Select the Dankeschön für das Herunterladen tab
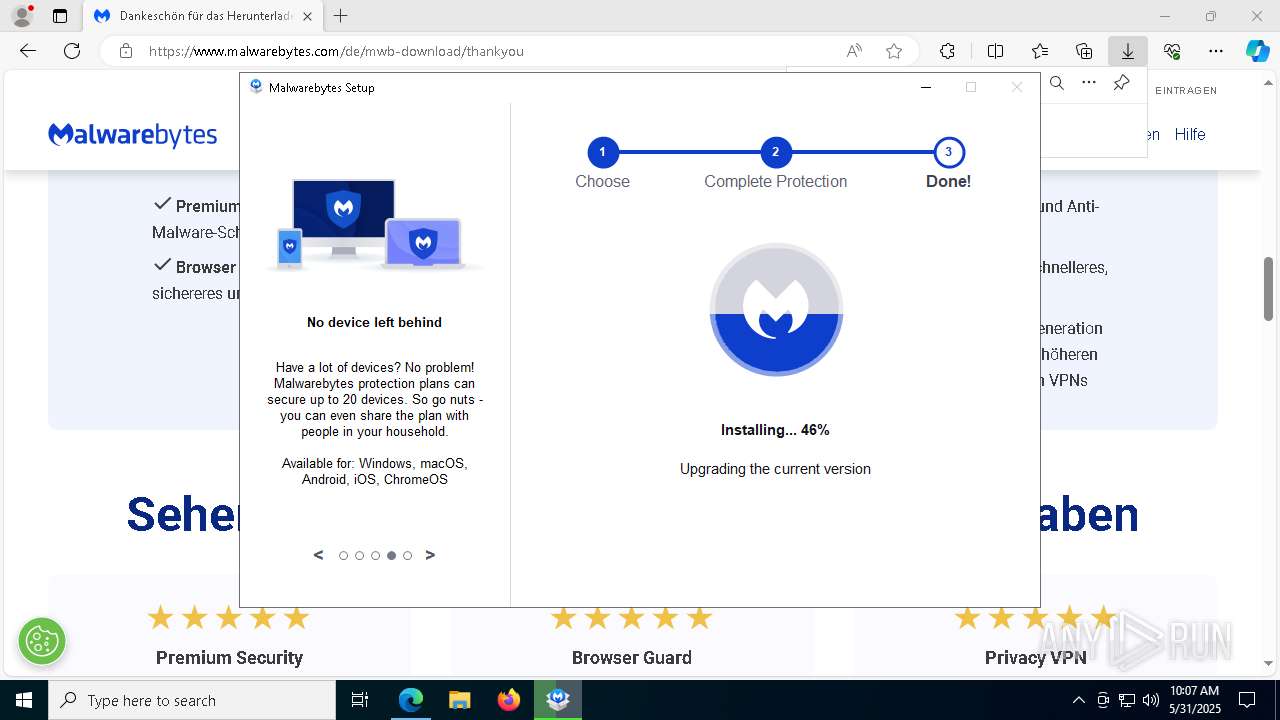This screenshot has height=720, width=1280. click(x=203, y=16)
